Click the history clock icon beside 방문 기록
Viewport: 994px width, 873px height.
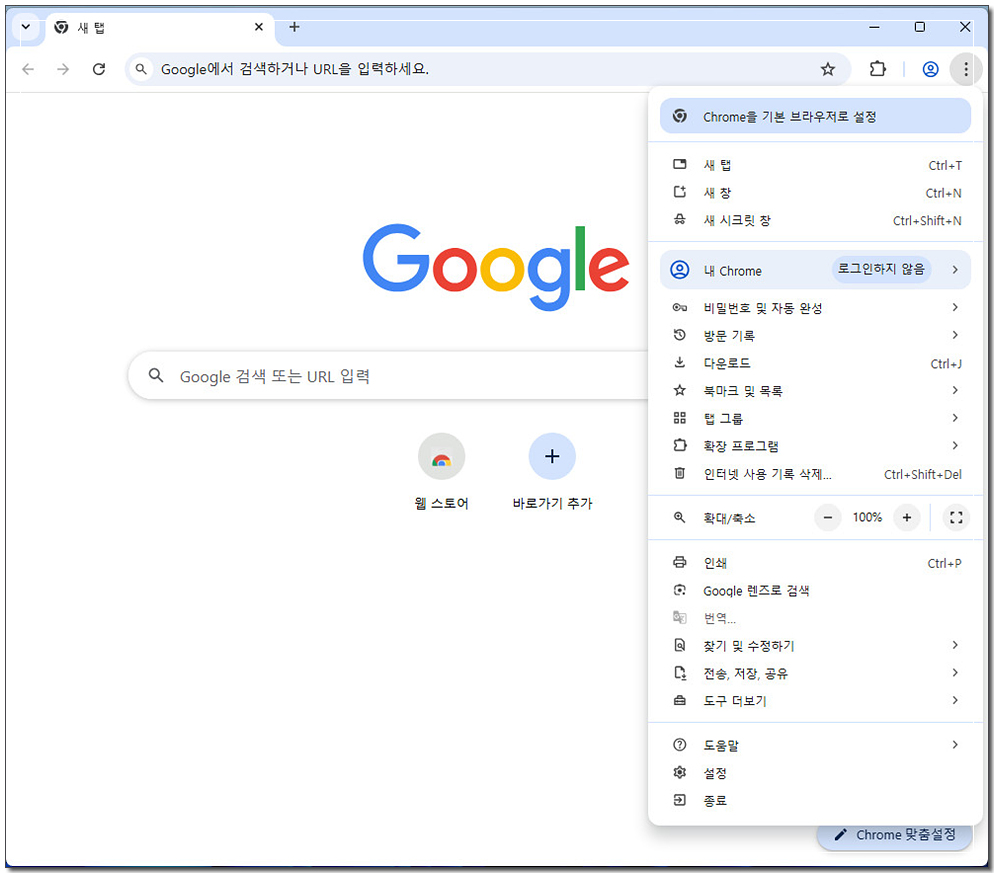click(x=680, y=335)
